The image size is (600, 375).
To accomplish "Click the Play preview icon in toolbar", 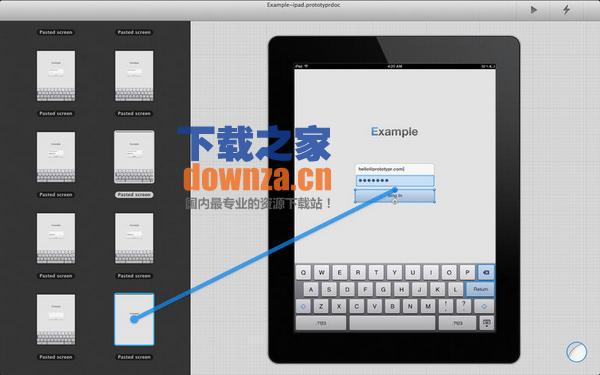I will [x=533, y=10].
